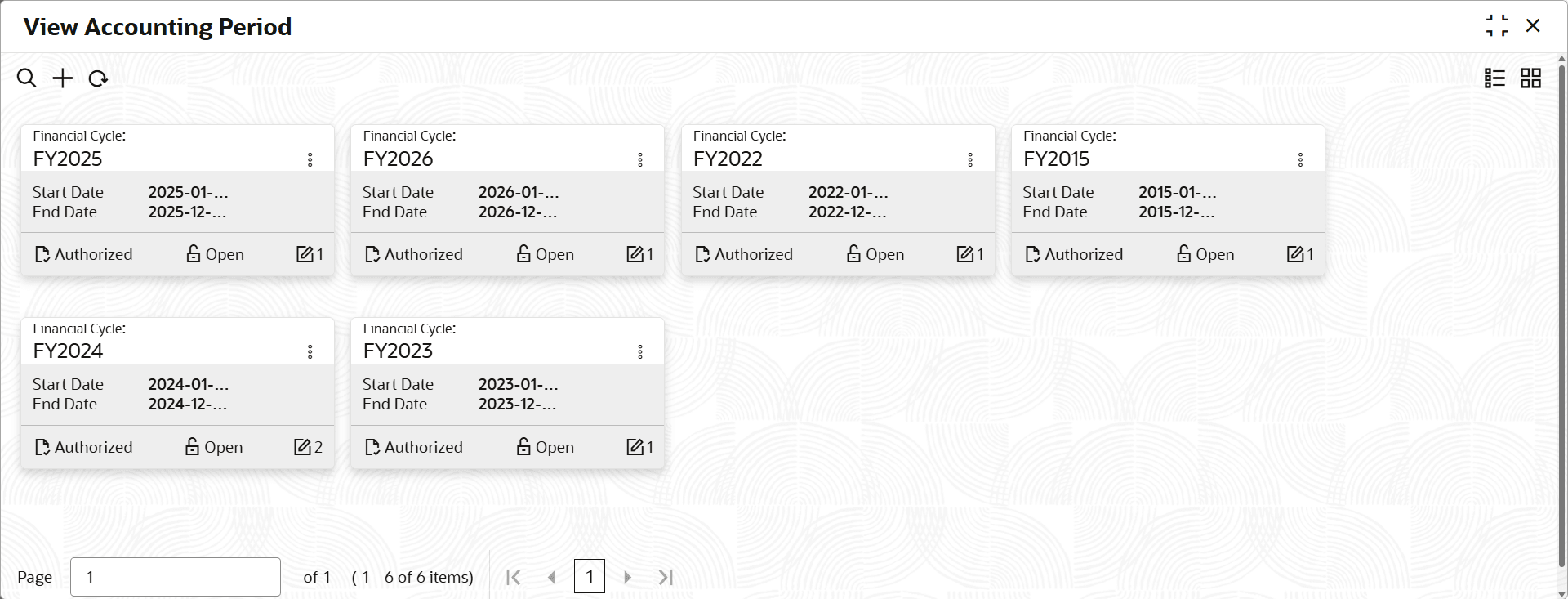Go to the next page
1568x599 pixels.
click(627, 577)
